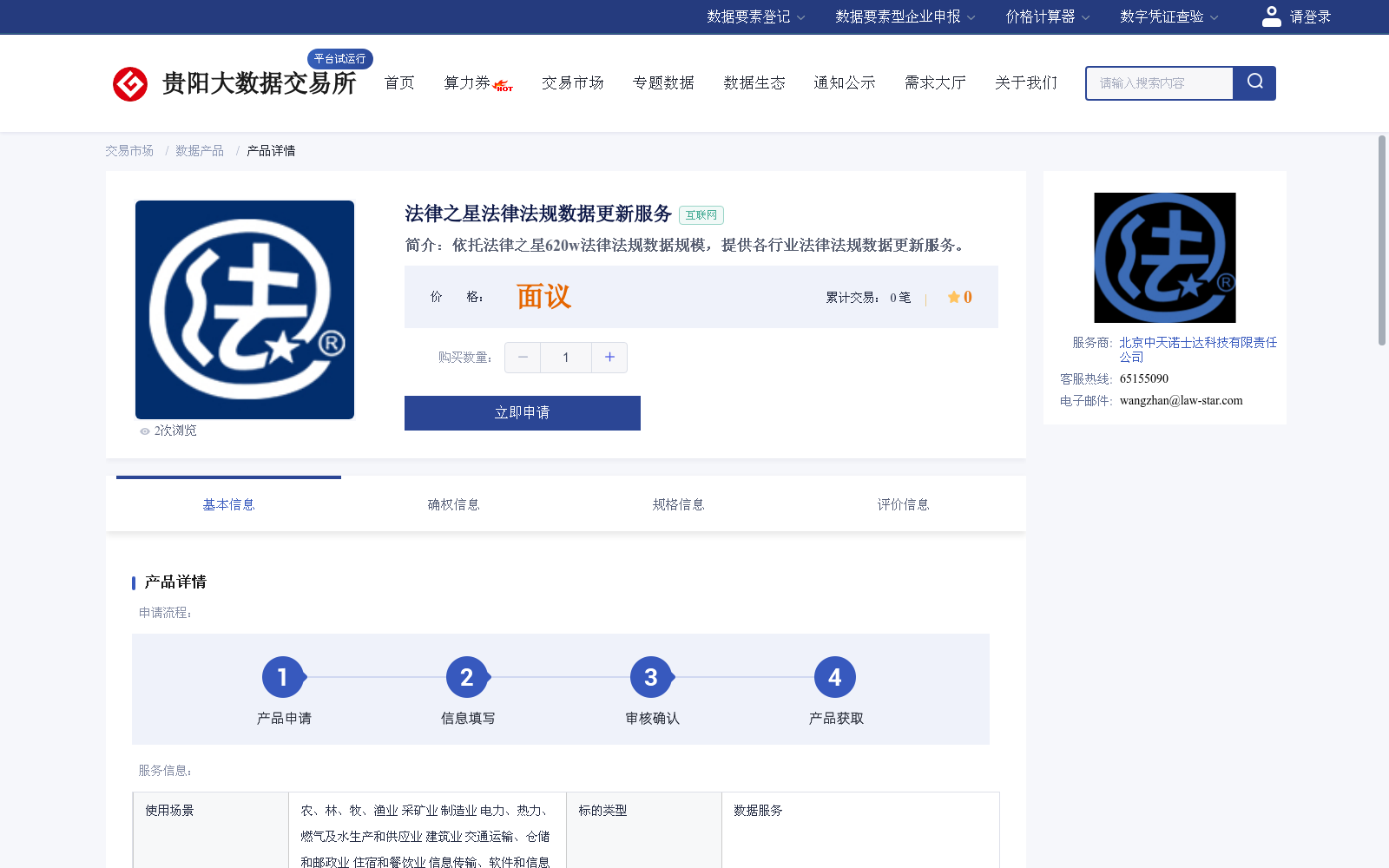Click the large product logo image
Viewport: 1389px width, 868px height.
245,310
